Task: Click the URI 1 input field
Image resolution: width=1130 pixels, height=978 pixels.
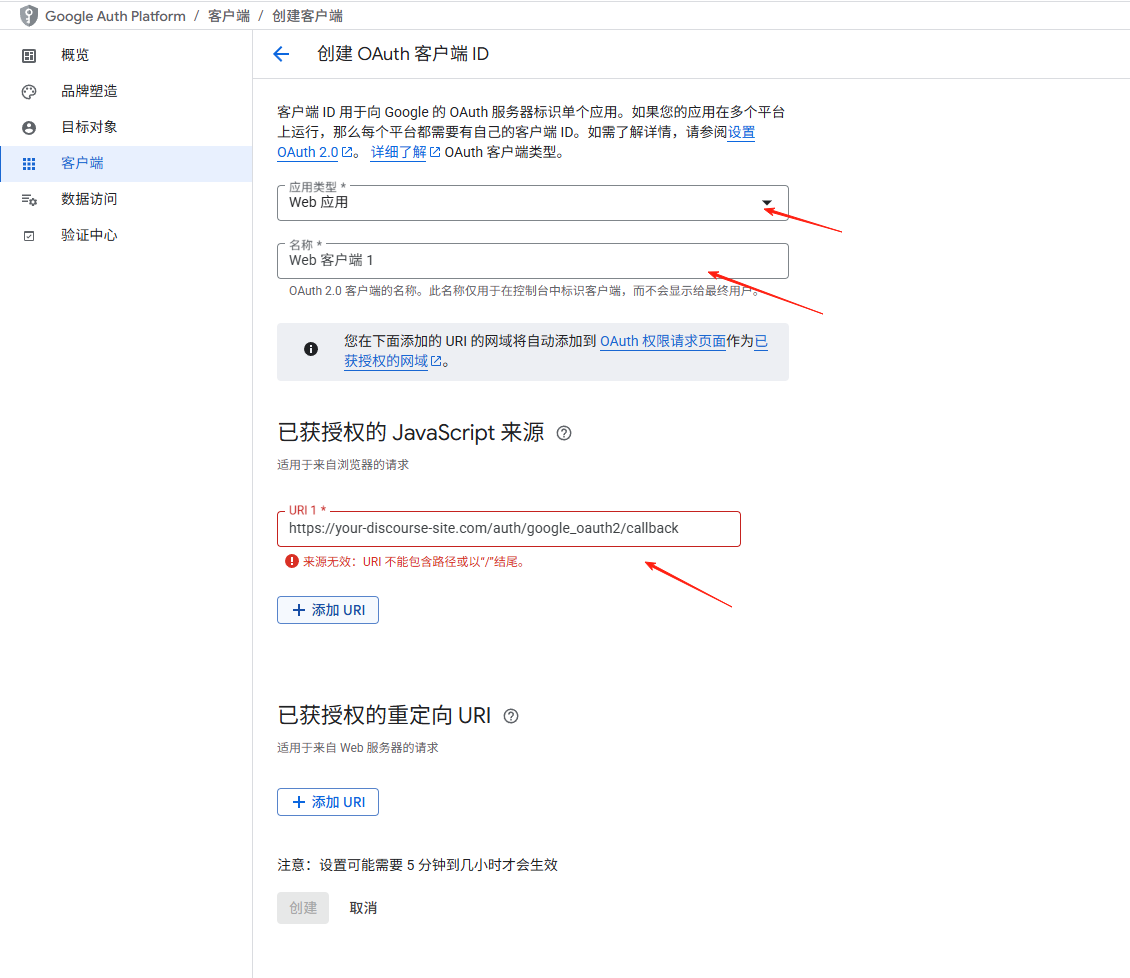Action: 509,529
